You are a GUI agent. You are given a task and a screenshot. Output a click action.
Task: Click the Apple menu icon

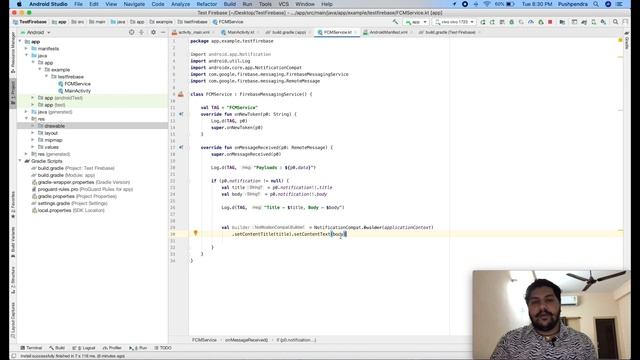(19, 4)
